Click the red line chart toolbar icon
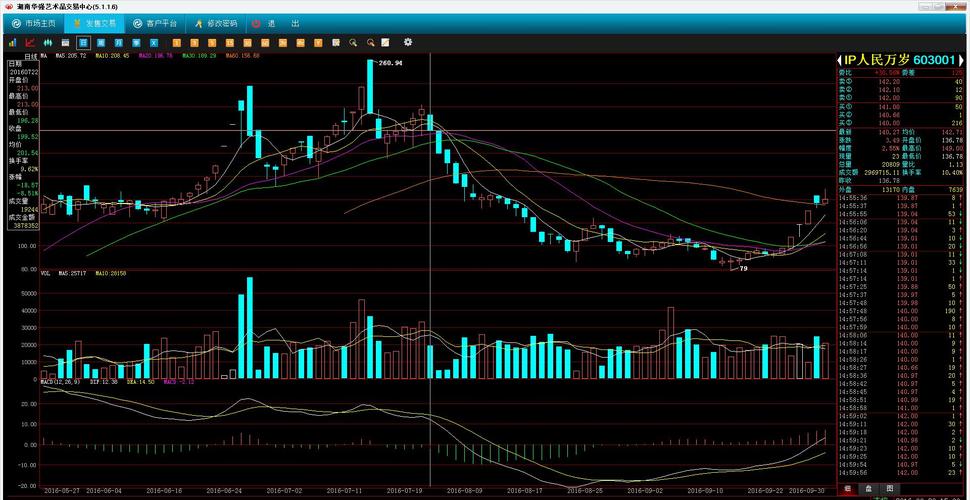Screen dimensions: 970x500 pos(30,43)
